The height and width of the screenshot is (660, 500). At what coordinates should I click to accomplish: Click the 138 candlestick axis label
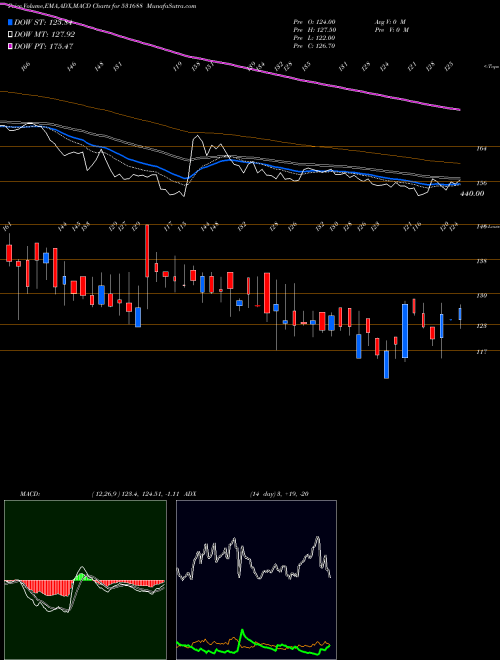[x=482, y=261]
